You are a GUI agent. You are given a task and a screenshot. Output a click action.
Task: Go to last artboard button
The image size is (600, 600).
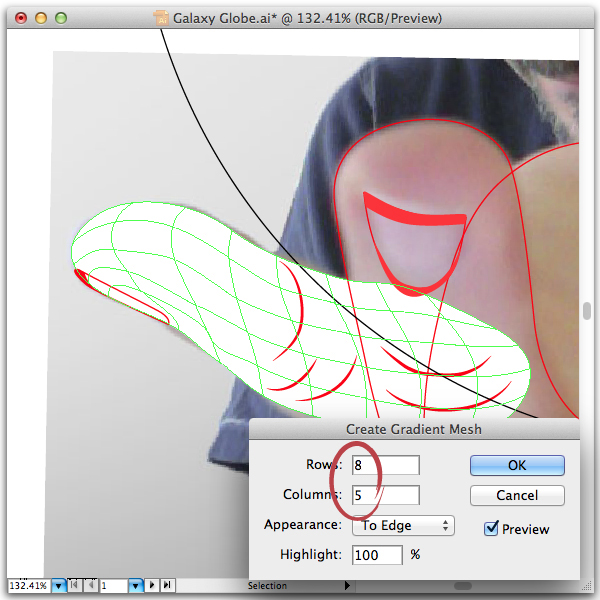point(167,585)
